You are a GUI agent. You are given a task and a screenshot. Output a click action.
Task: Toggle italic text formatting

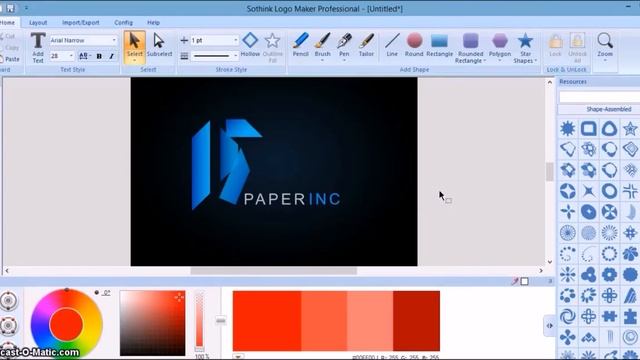click(111, 56)
